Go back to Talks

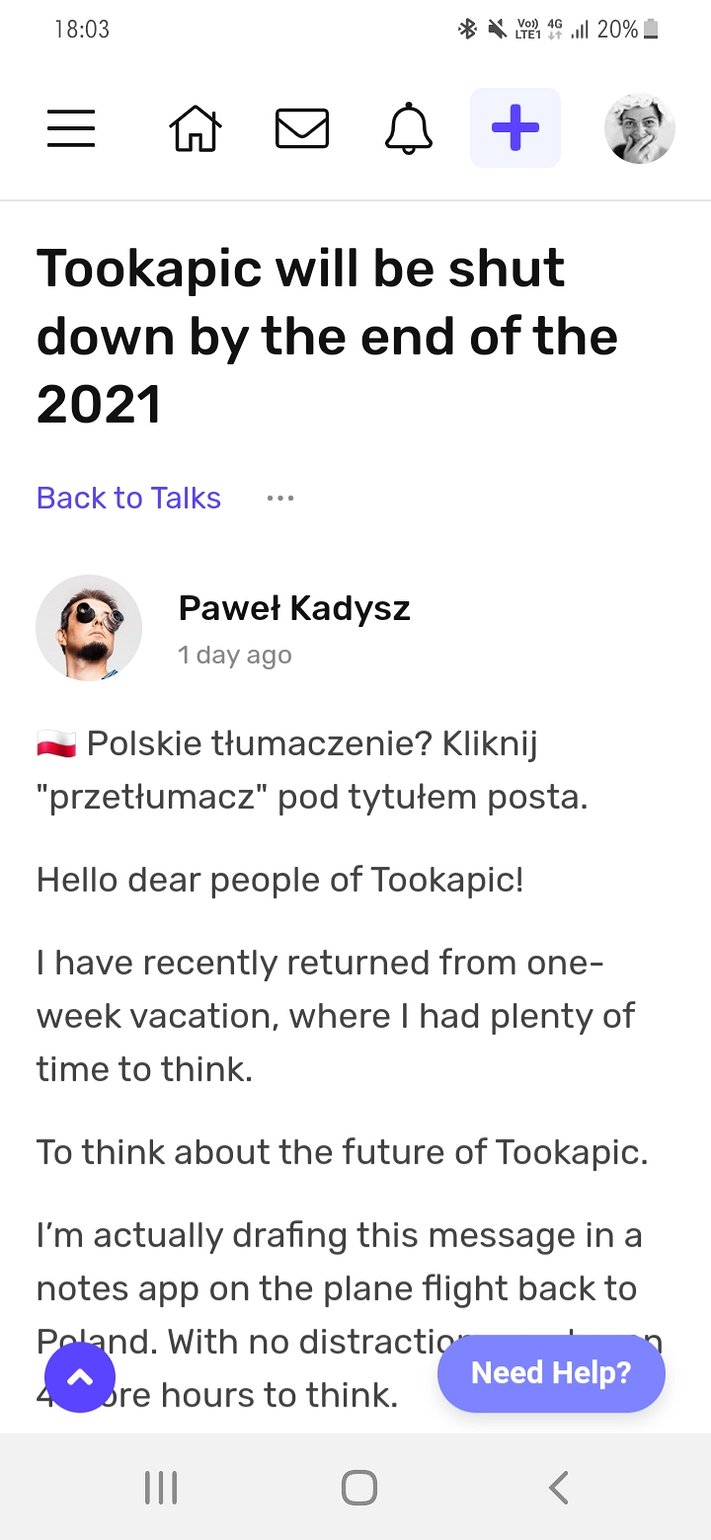129,498
